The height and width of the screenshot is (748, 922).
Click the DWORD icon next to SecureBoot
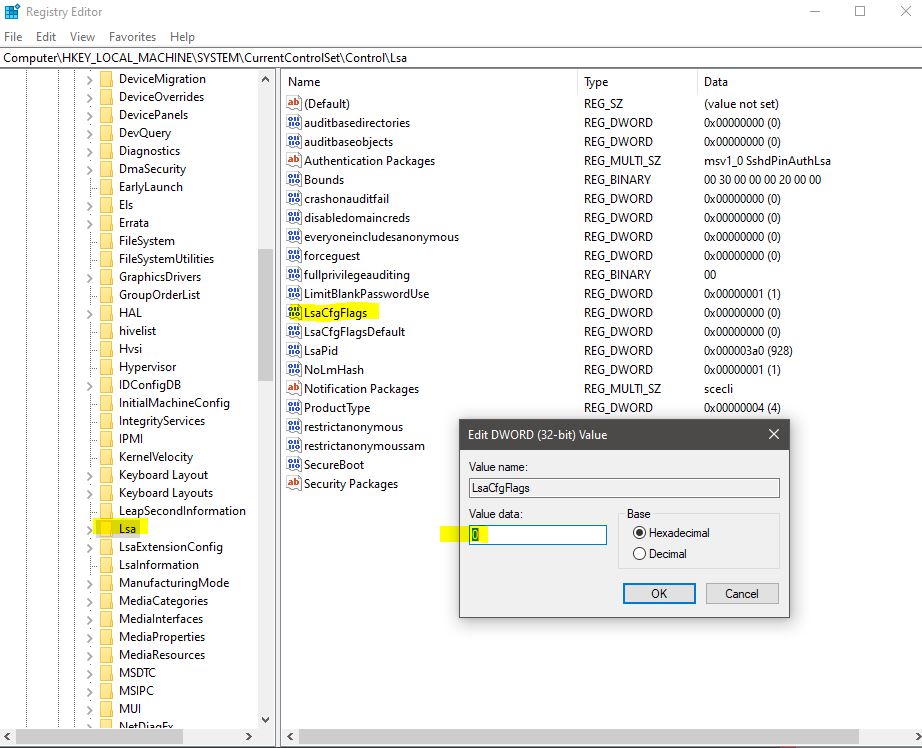click(x=293, y=464)
